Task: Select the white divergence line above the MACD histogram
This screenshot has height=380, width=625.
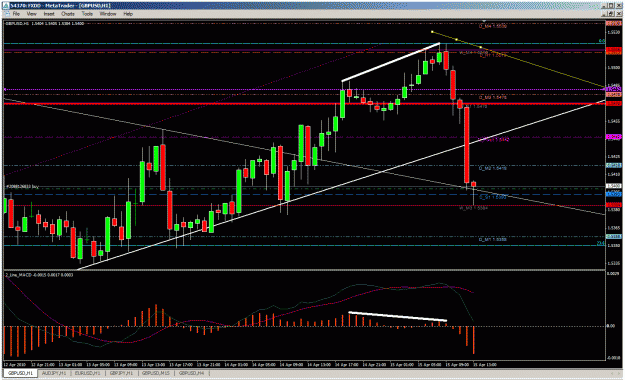Action: click(x=397, y=317)
